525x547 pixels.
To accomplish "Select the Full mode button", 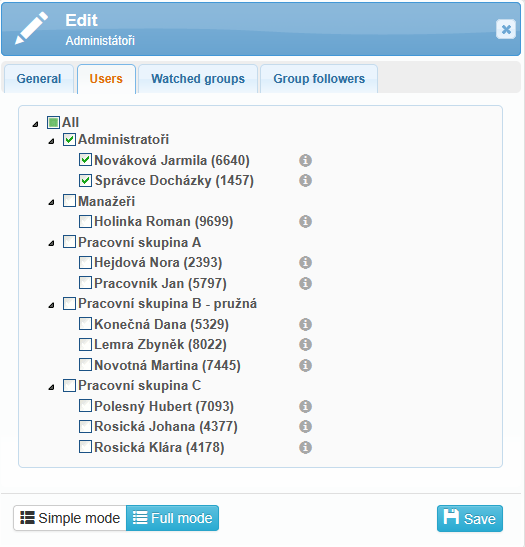I will click(172, 518).
